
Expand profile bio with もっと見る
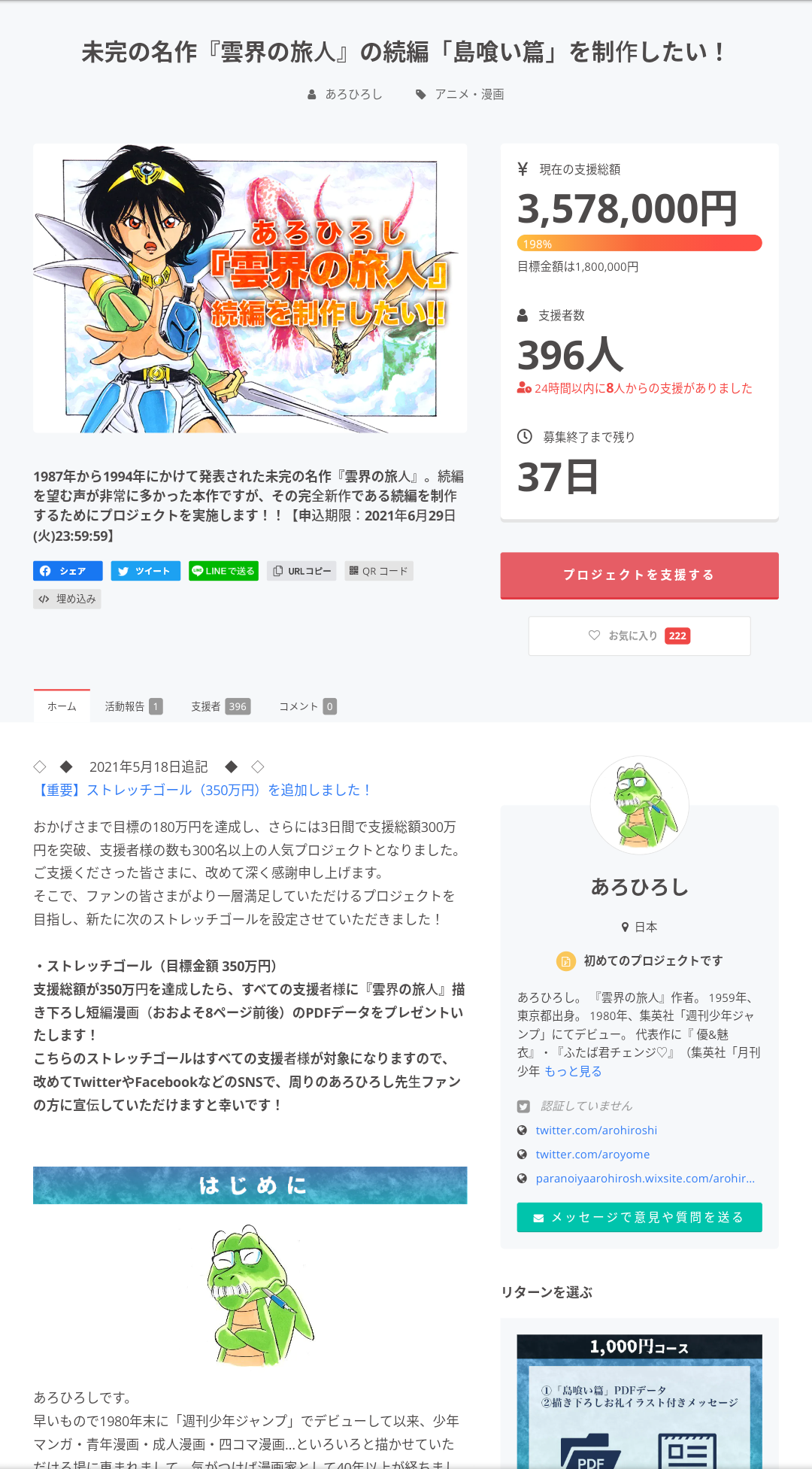click(x=572, y=1071)
